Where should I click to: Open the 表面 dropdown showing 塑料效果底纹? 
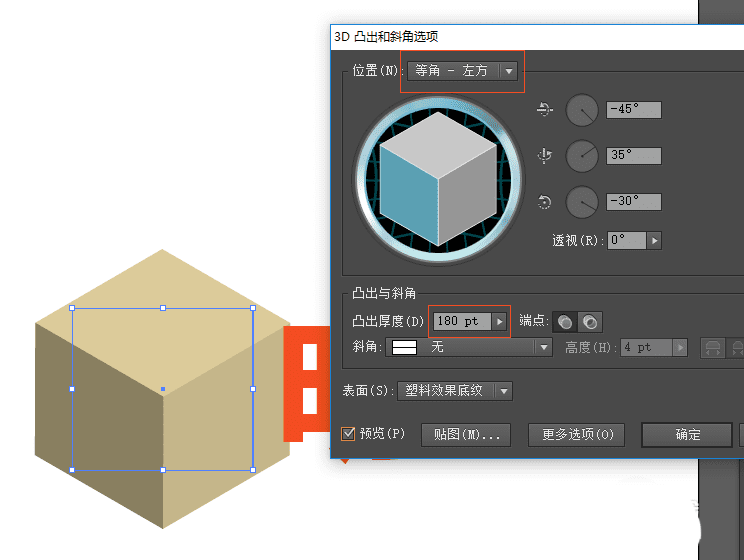(x=455, y=392)
